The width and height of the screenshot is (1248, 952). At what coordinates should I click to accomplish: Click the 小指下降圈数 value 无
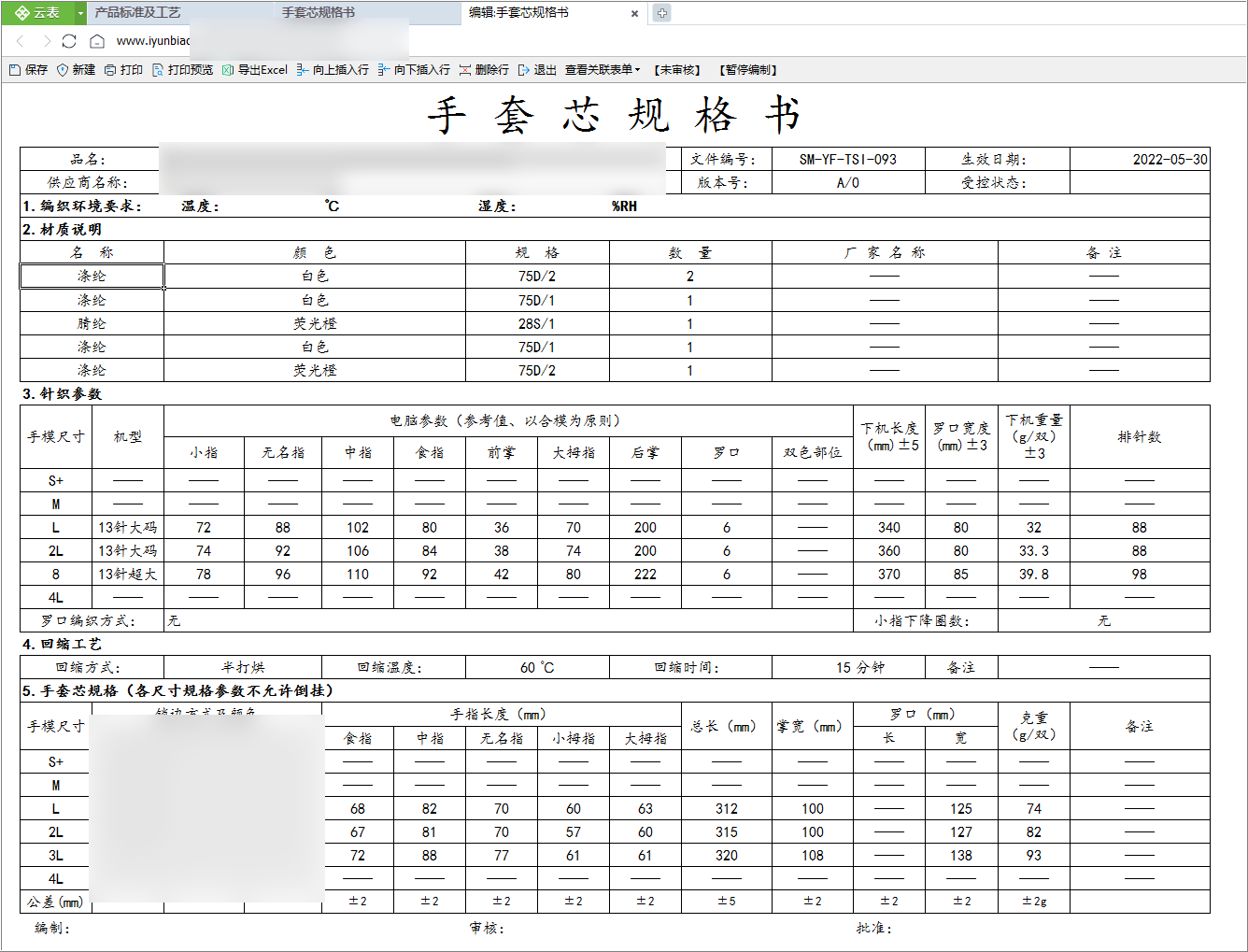1104,621
